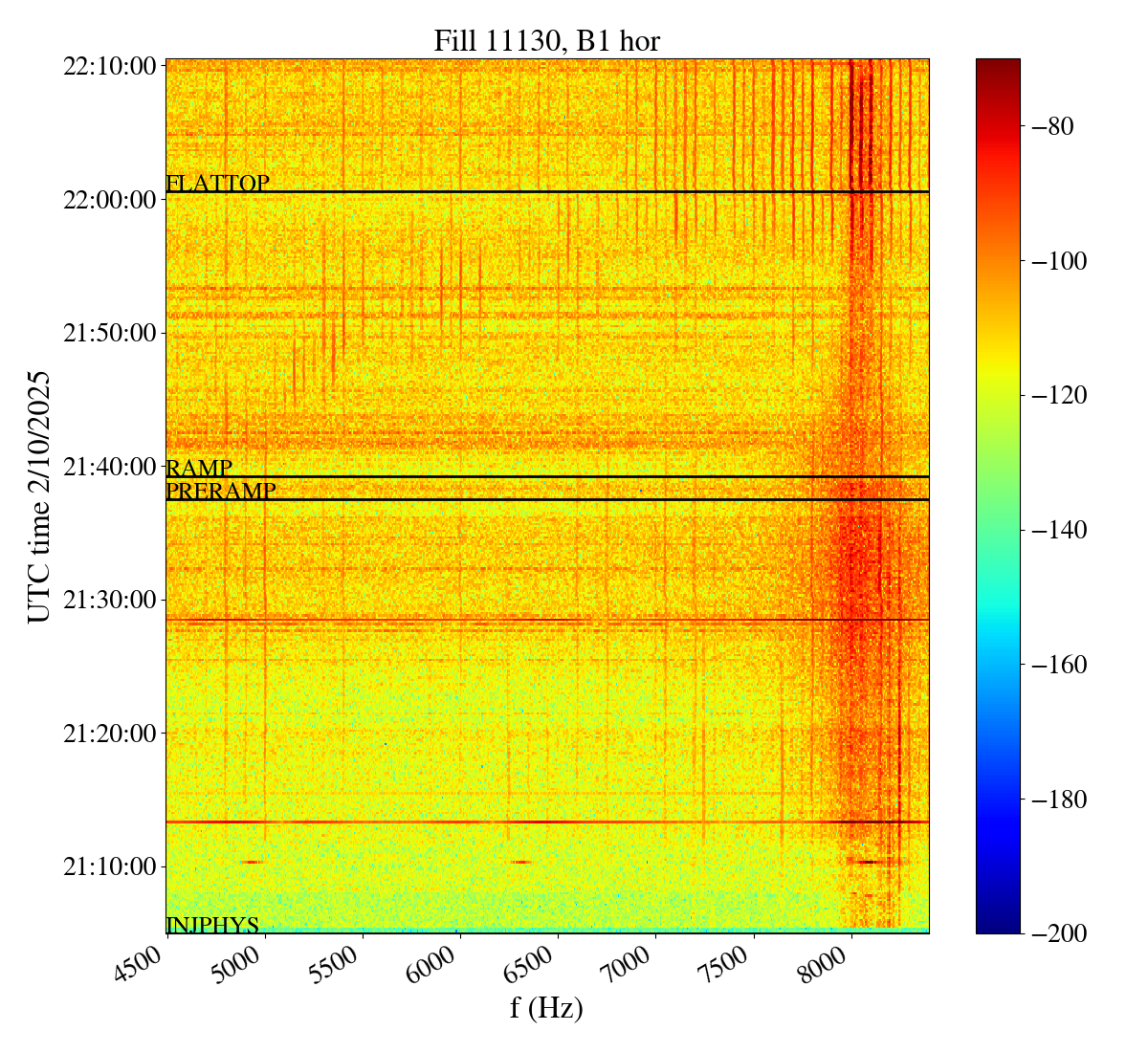The image size is (1148, 1052).
Task: Click the 22:10:00 time tick label
Action: [109, 66]
